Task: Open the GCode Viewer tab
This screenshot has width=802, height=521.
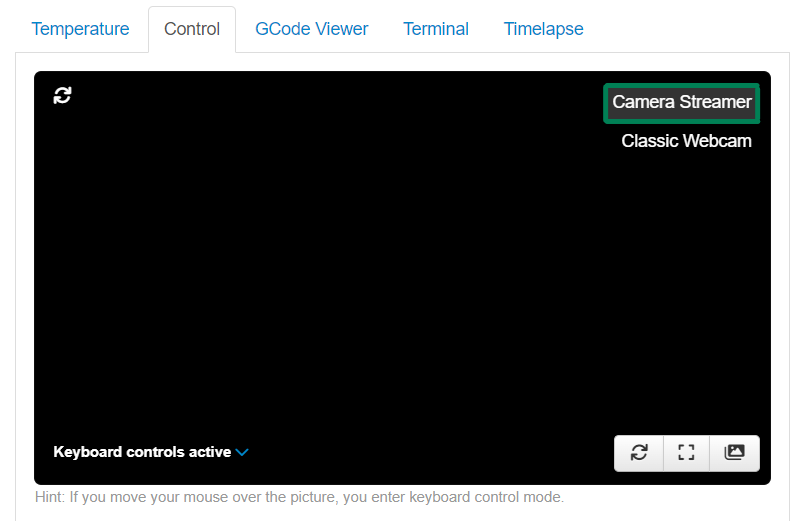Action: (x=311, y=29)
